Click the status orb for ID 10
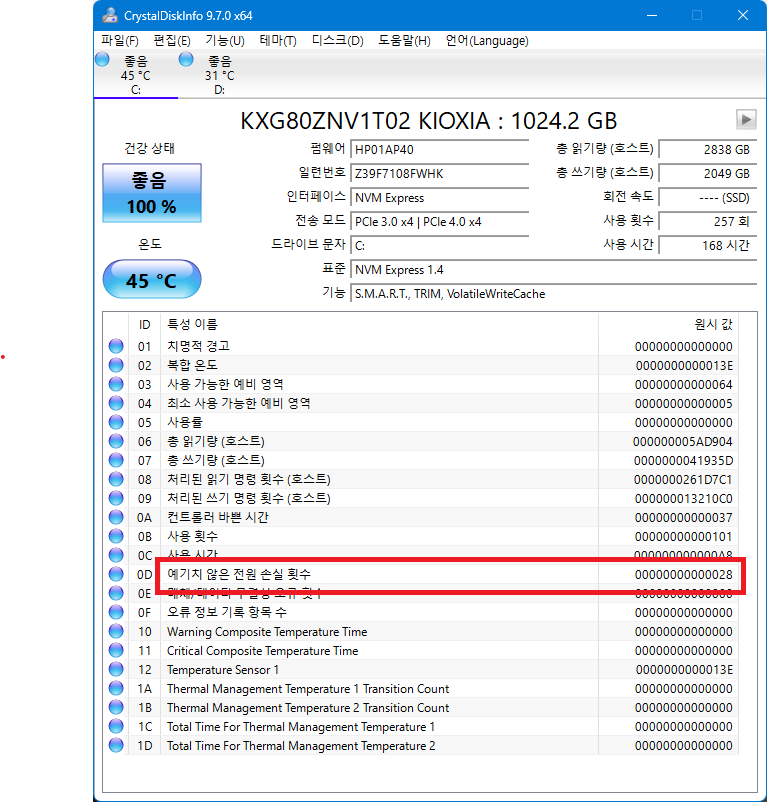The image size is (767, 802). point(116,631)
